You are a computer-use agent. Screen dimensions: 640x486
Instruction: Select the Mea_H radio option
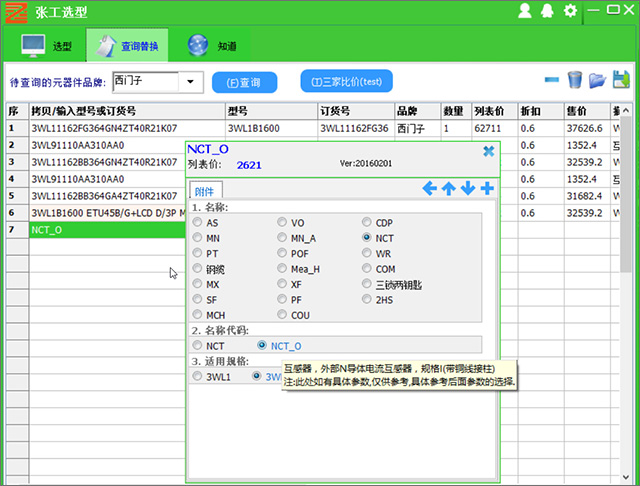tap(282, 269)
